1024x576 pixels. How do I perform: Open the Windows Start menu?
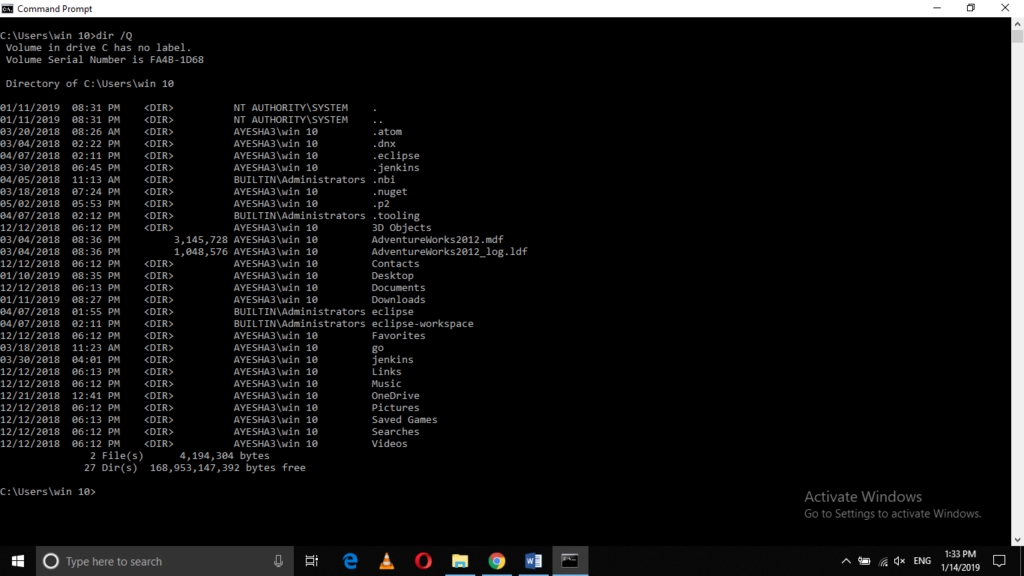[18, 561]
